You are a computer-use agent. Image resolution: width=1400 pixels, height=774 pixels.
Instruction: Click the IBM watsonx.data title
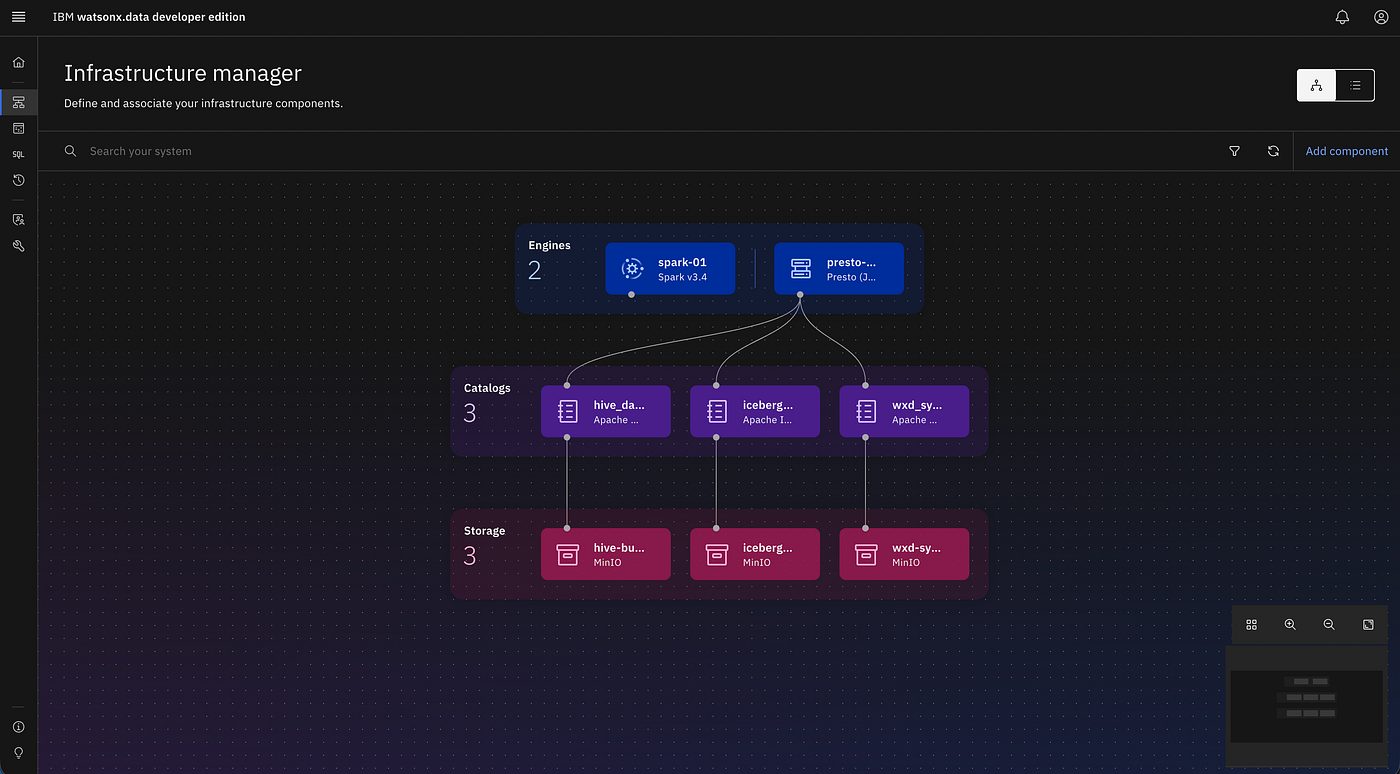coord(149,17)
